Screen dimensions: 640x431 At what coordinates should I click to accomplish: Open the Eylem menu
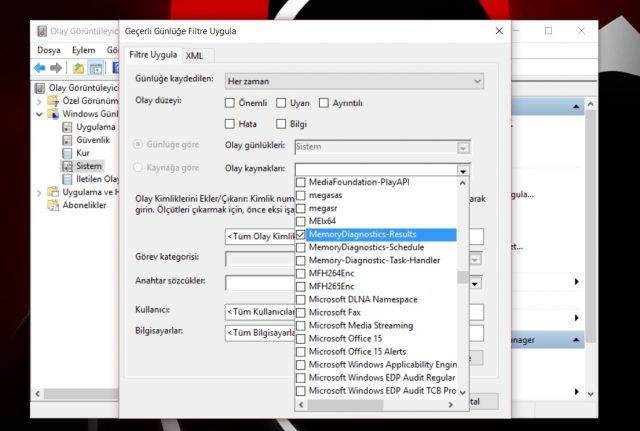coord(84,50)
